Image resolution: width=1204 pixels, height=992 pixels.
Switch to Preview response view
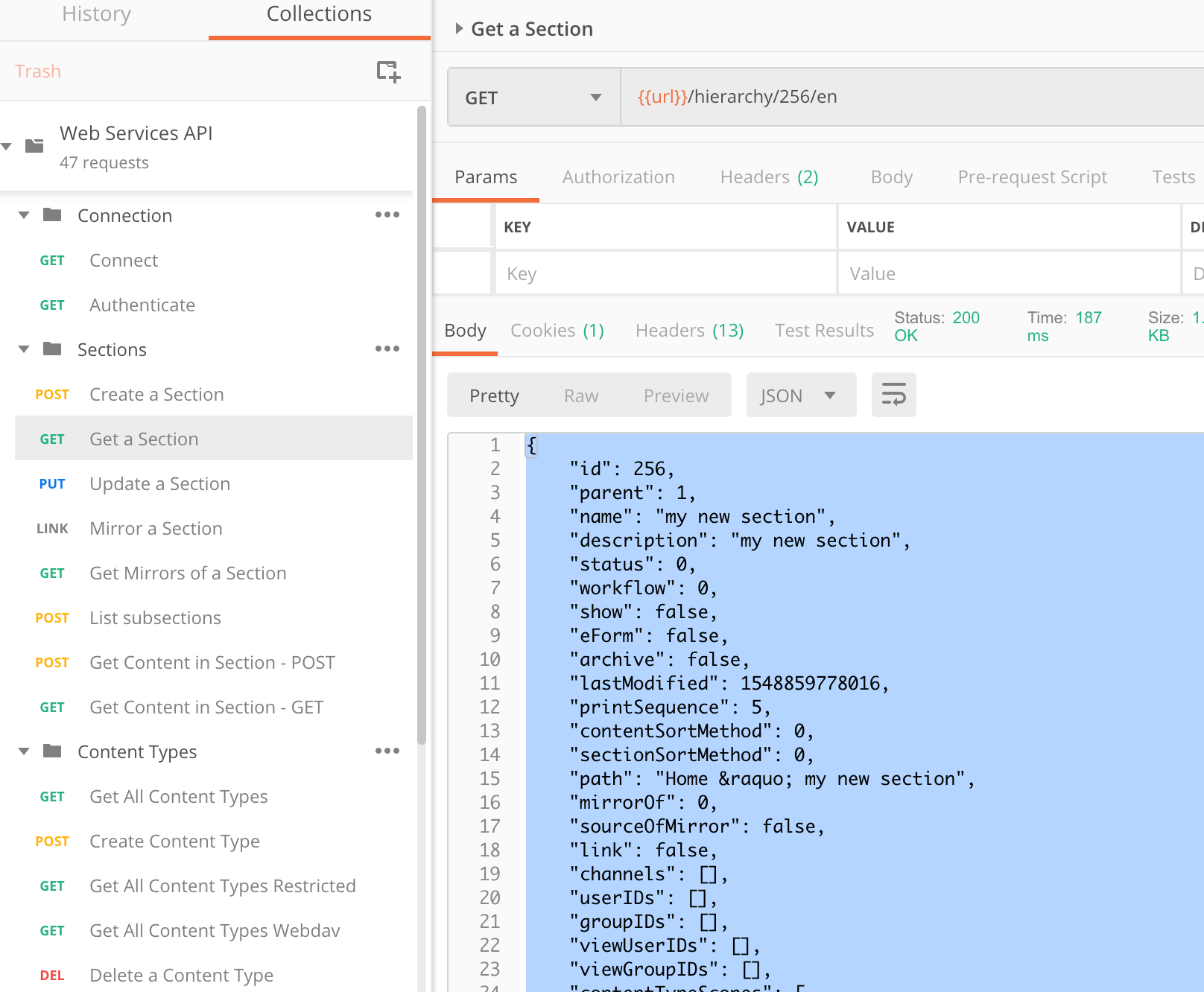(x=676, y=396)
